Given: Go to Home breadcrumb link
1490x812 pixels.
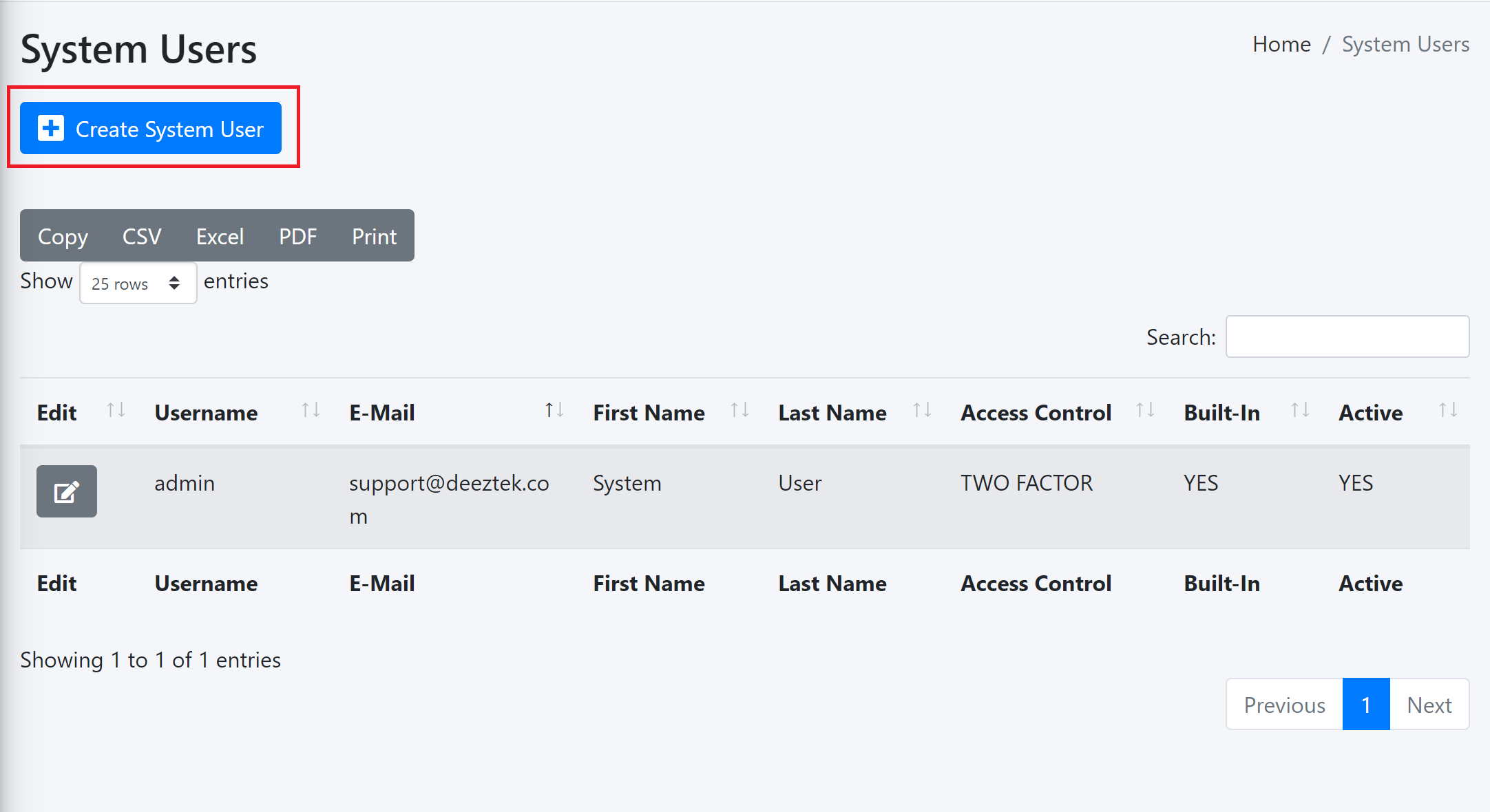Looking at the screenshot, I should (1281, 44).
